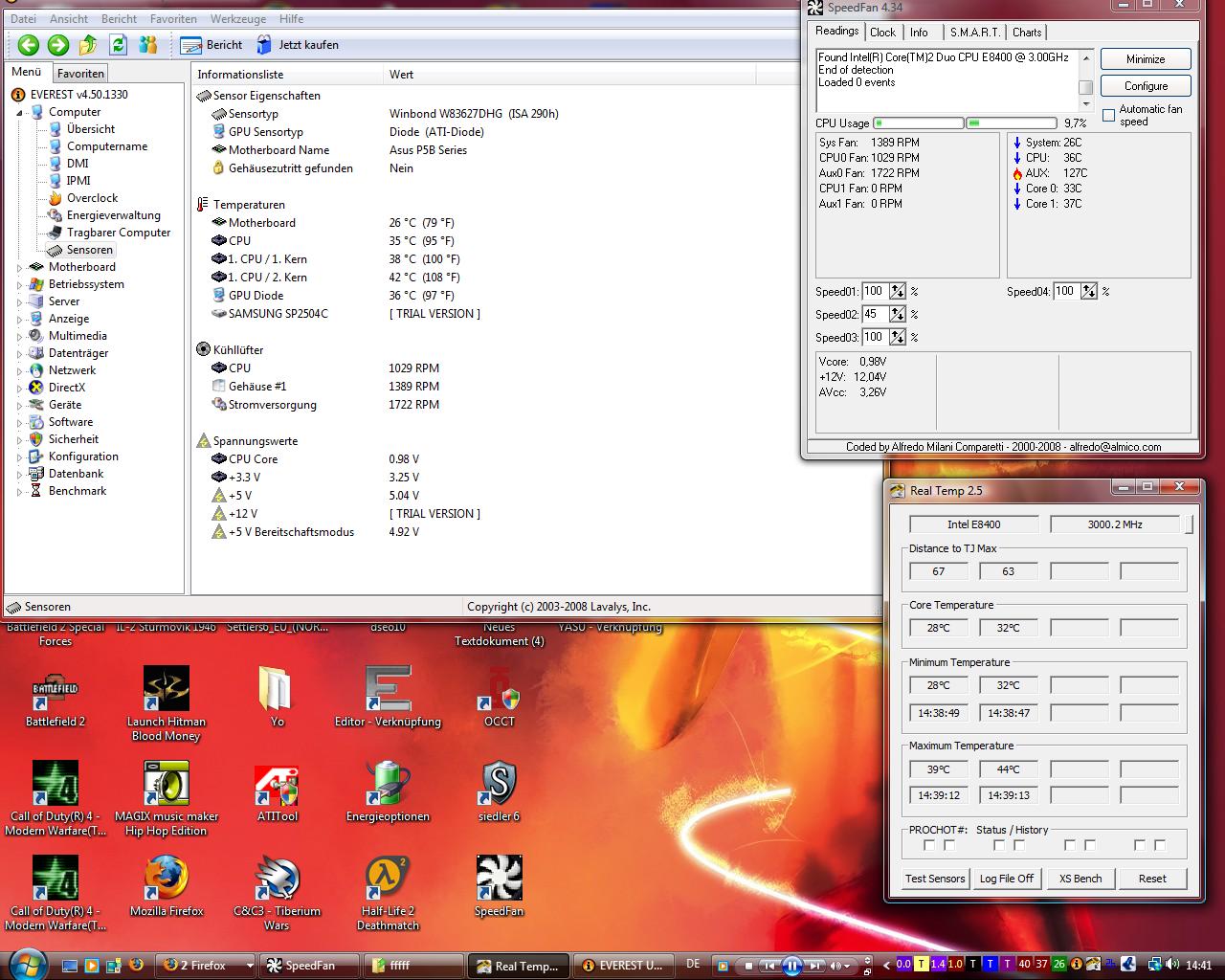Enable Automatic fan speed checkbox in SpeedFan
The image size is (1225, 980).
coord(1108,116)
